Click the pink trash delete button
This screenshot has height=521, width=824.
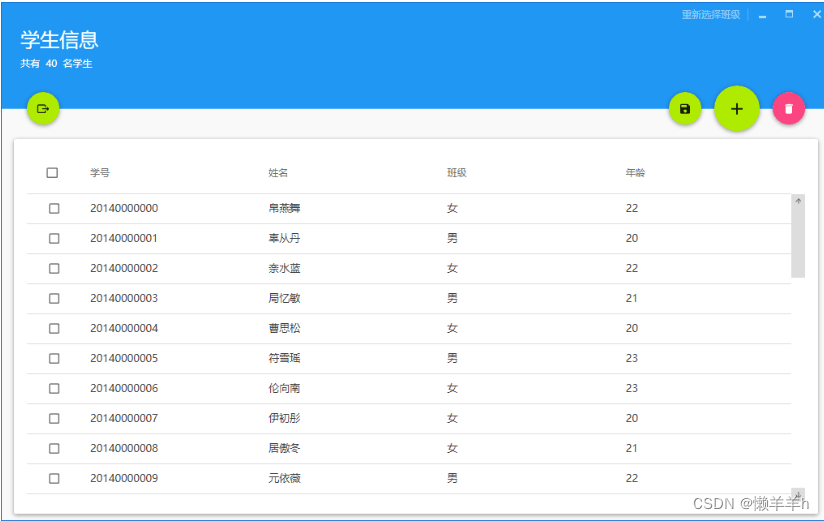788,109
